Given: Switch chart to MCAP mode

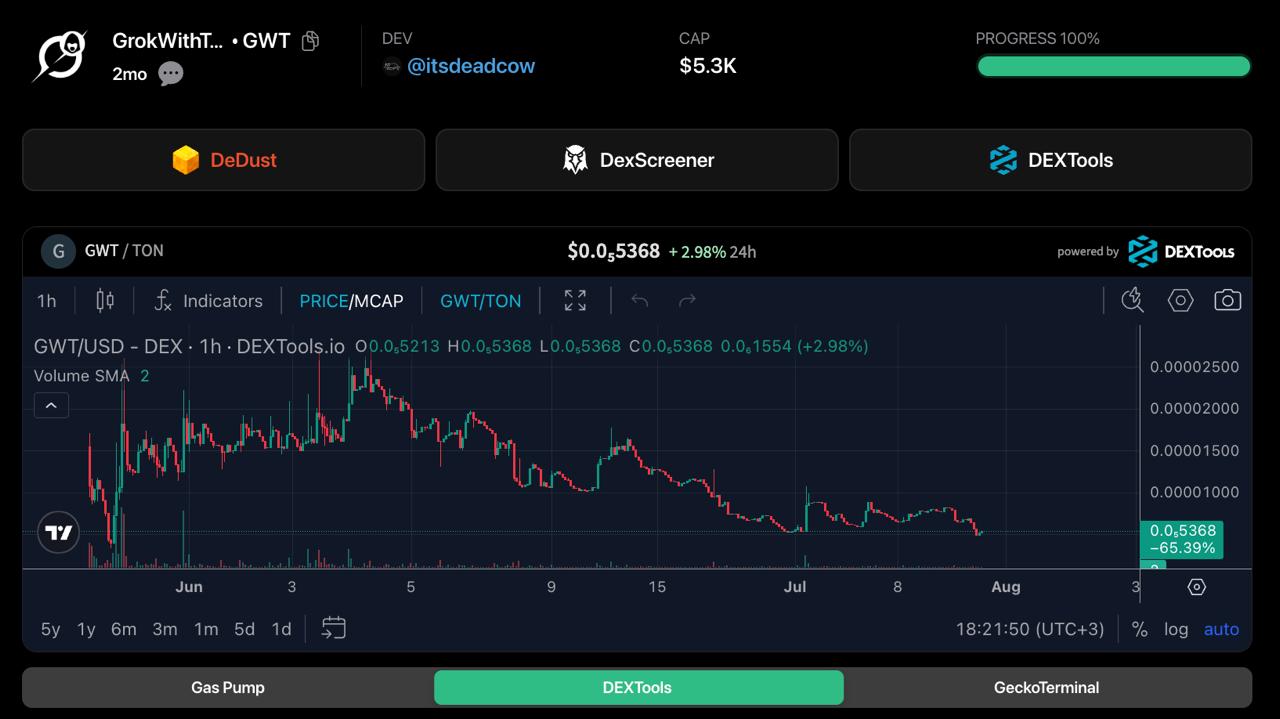Looking at the screenshot, I should pos(378,301).
